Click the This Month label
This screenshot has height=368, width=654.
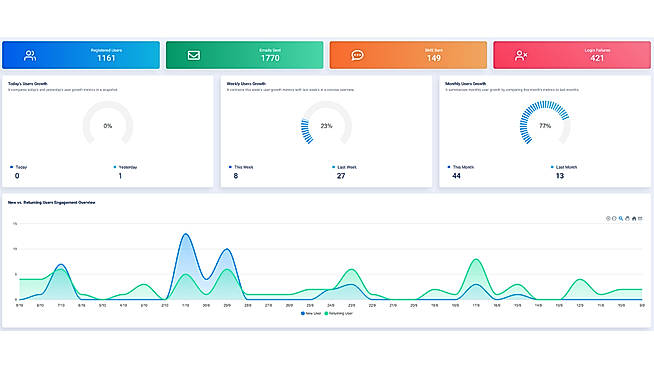463,167
